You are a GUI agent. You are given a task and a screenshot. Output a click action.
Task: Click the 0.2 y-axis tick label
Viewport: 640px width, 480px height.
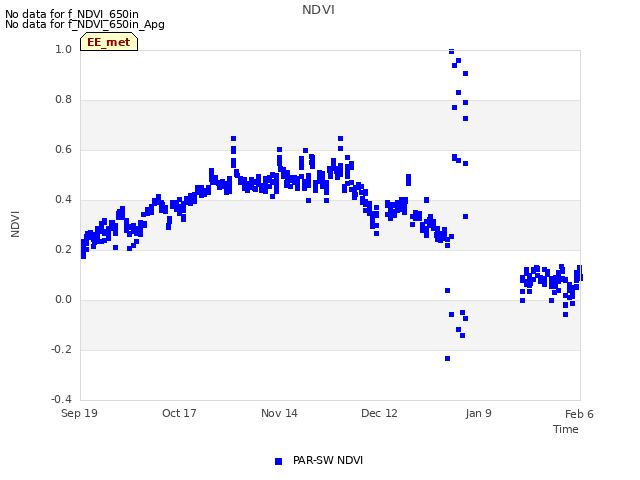point(63,249)
